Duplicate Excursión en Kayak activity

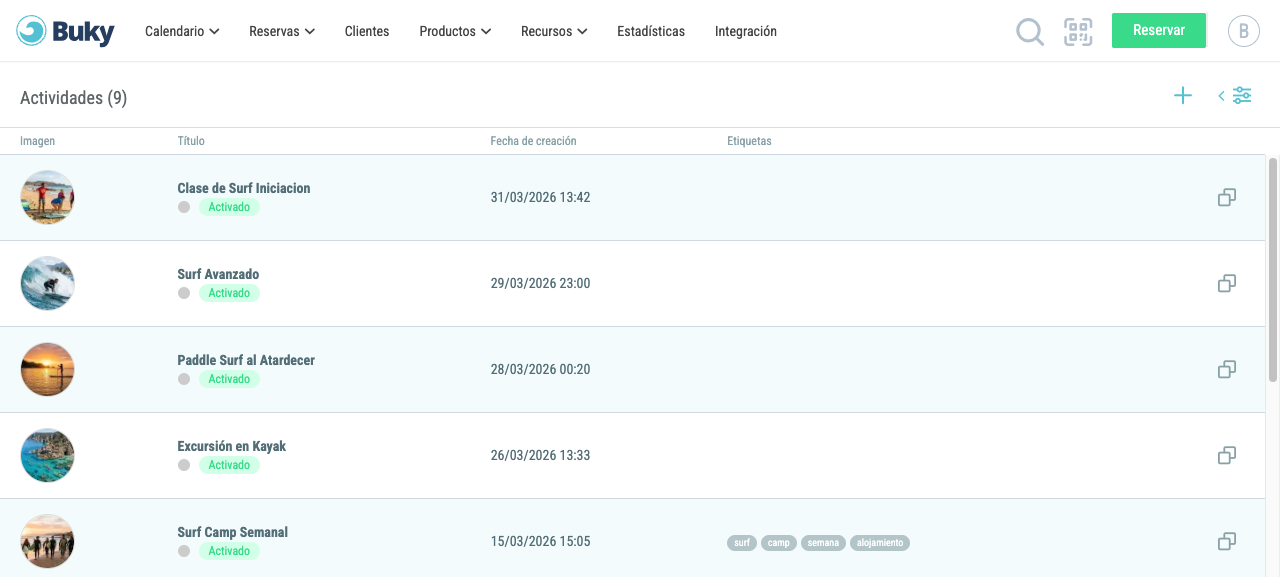(1227, 455)
